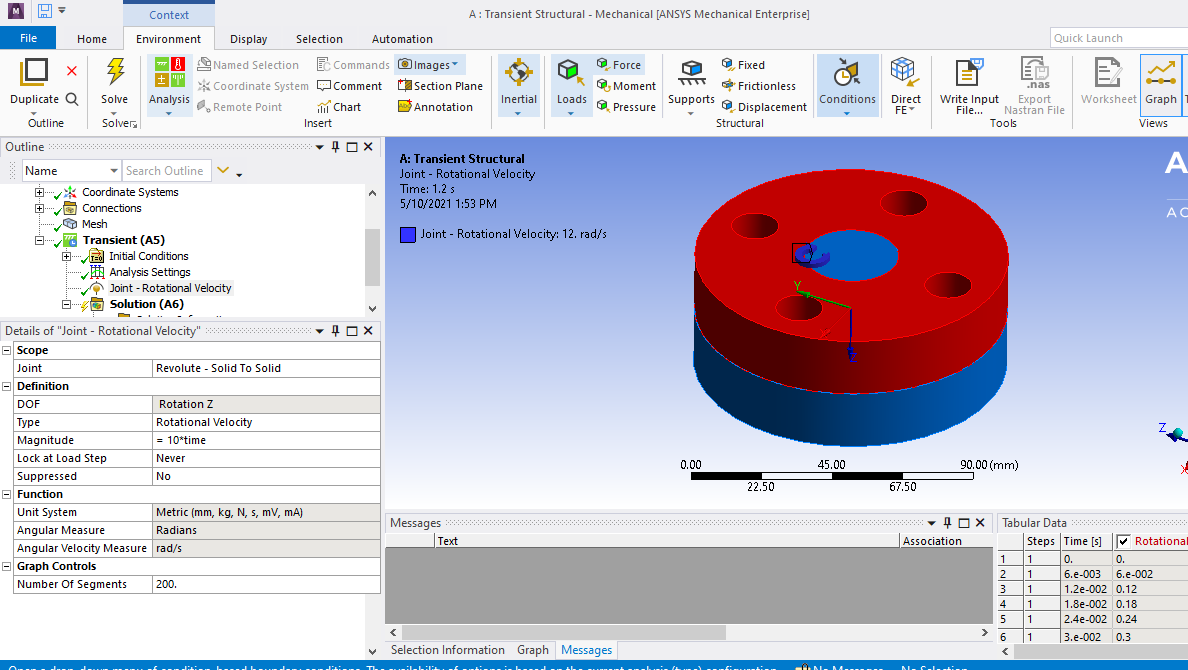The image size is (1188, 670).
Task: Toggle the pin on the Details panel
Action: [336, 331]
